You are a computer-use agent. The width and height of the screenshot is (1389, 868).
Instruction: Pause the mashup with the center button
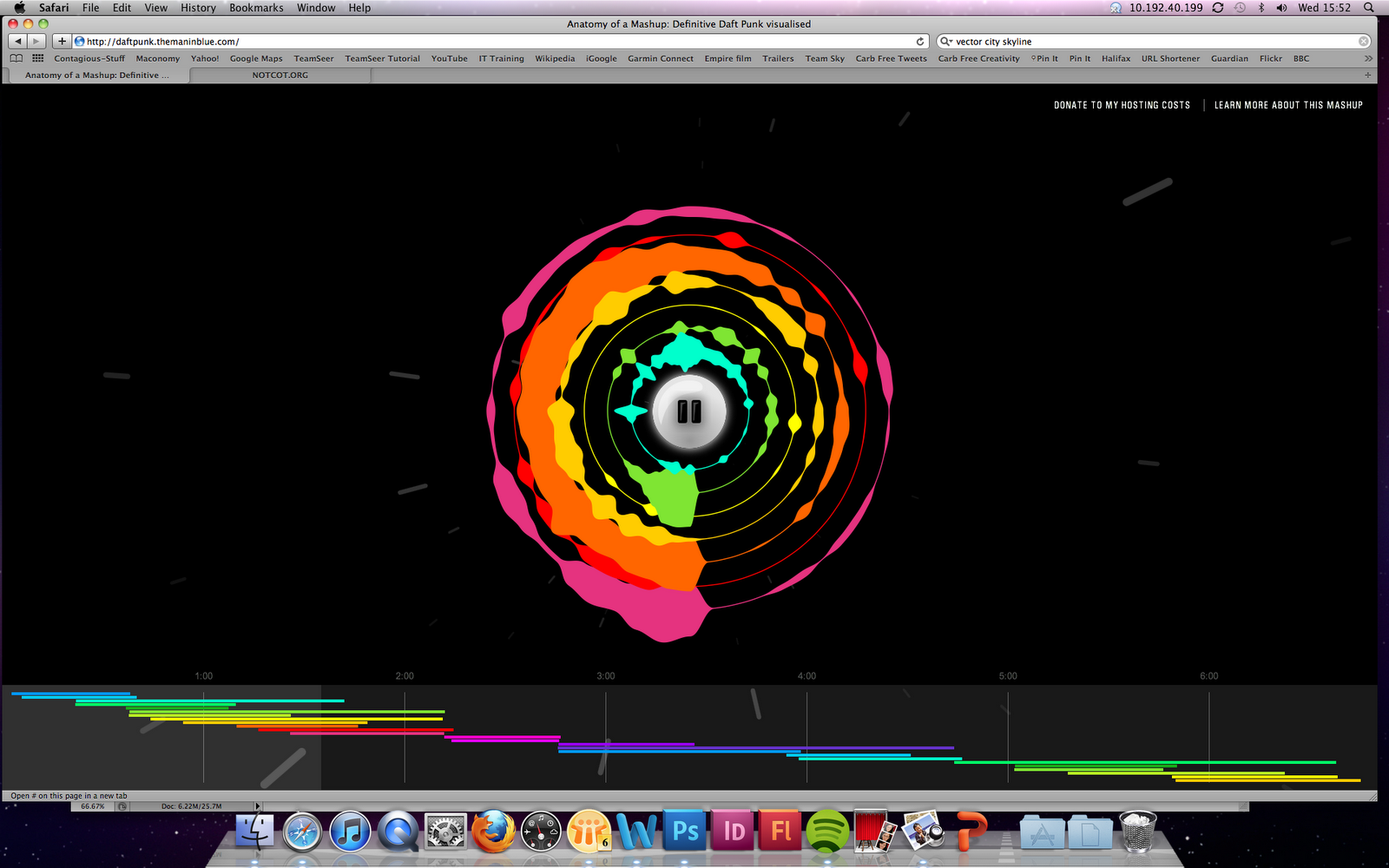pos(689,411)
